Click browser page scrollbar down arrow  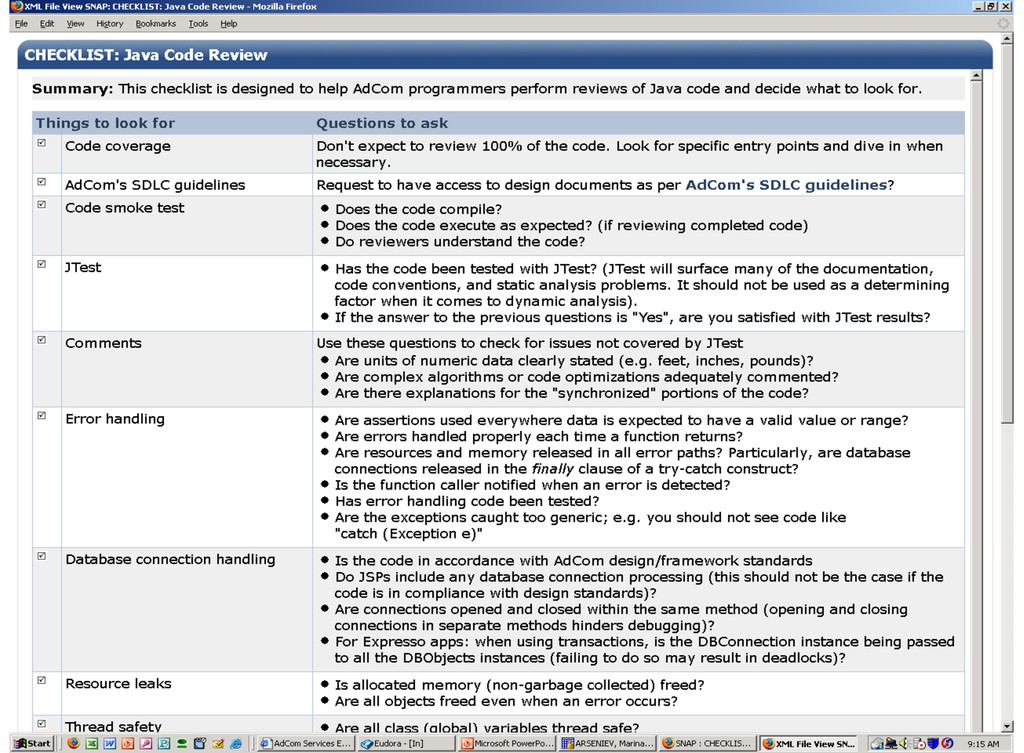pyautogui.click(x=1008, y=726)
